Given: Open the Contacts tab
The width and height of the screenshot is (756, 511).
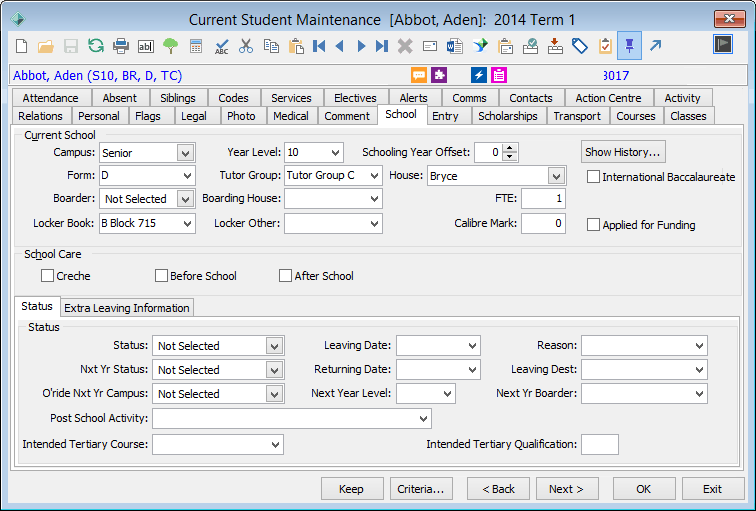Looking at the screenshot, I should [x=531, y=98].
